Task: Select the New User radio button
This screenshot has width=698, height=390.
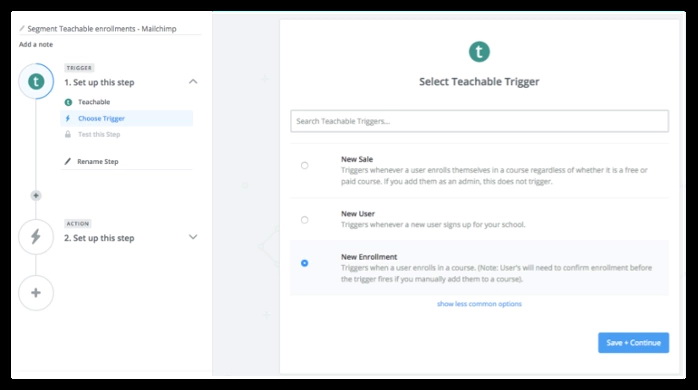Action: [x=304, y=219]
